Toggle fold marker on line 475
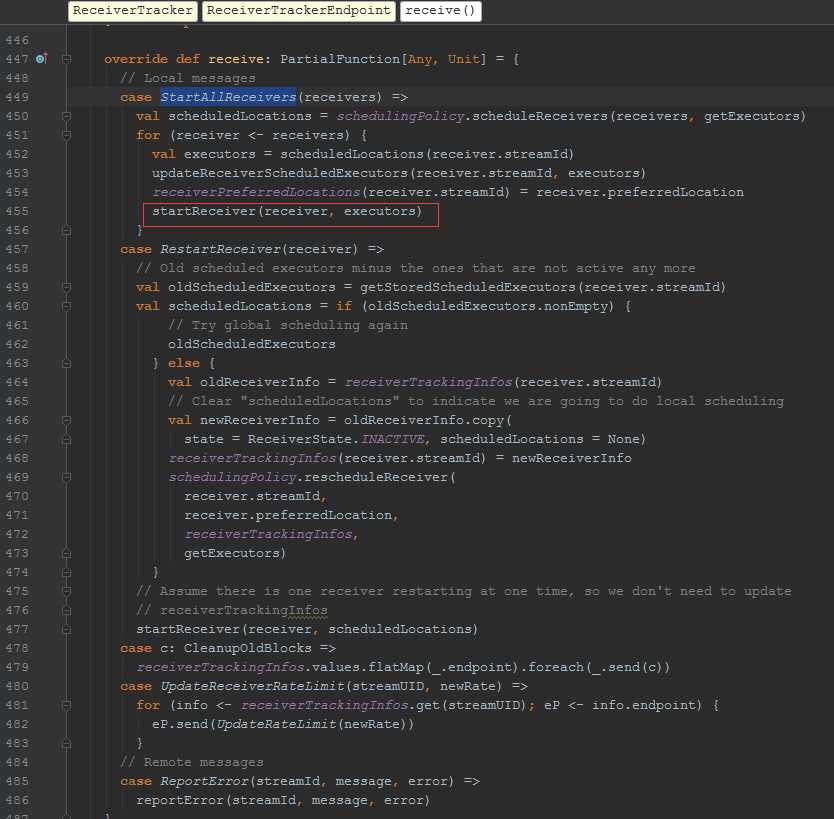Viewport: 834px width, 819px height. (x=66, y=591)
